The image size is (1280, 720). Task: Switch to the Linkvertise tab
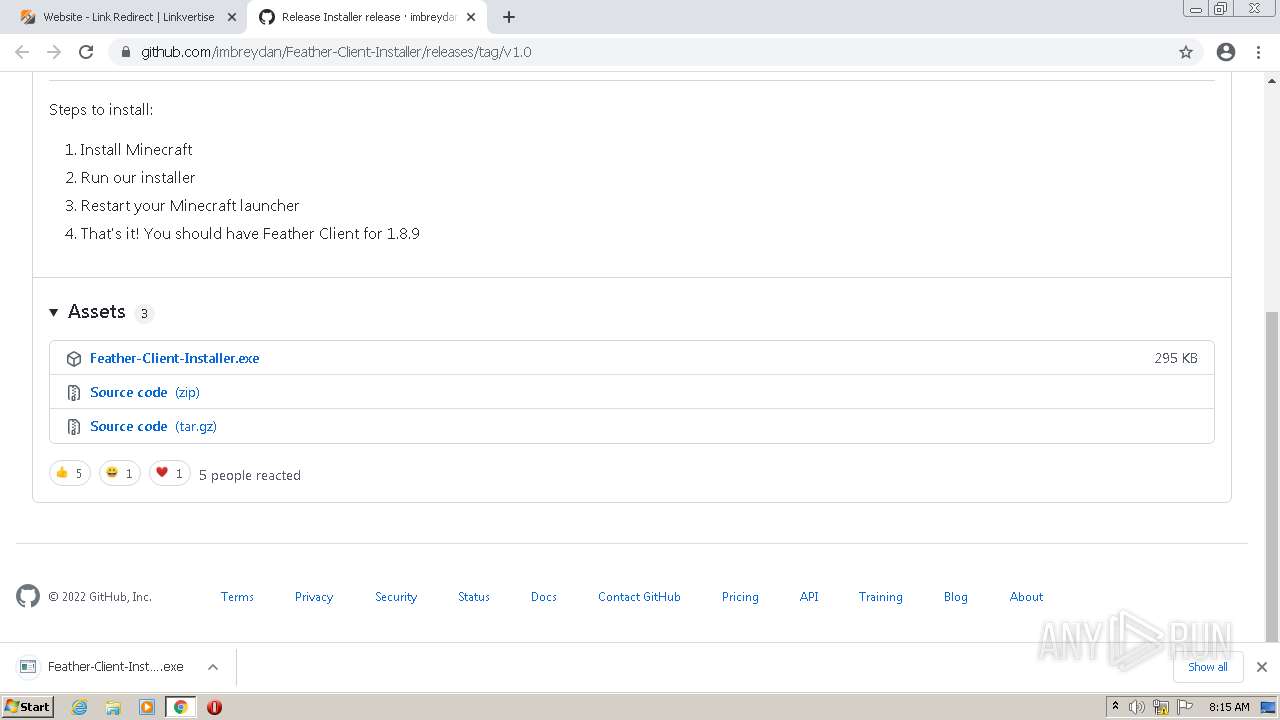tap(126, 17)
